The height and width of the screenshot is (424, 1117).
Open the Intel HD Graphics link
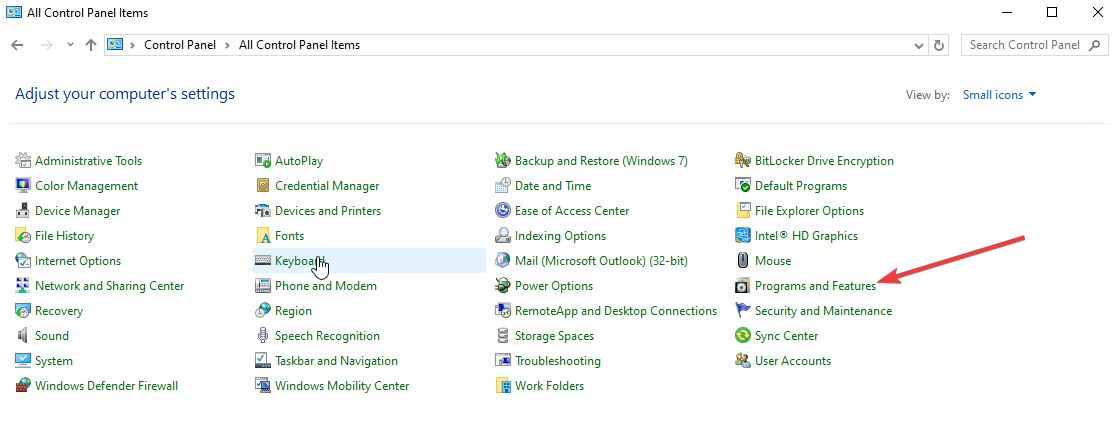(806, 236)
